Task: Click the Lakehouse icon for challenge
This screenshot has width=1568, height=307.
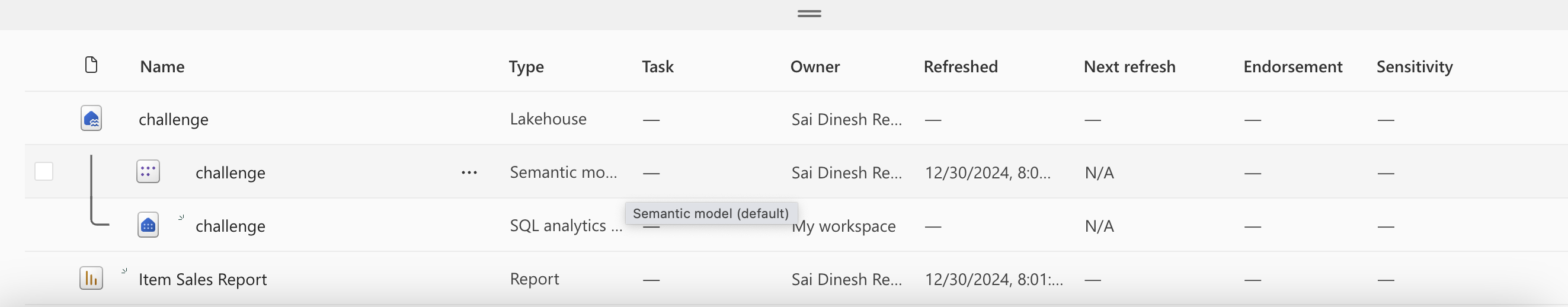Action: 91,118
